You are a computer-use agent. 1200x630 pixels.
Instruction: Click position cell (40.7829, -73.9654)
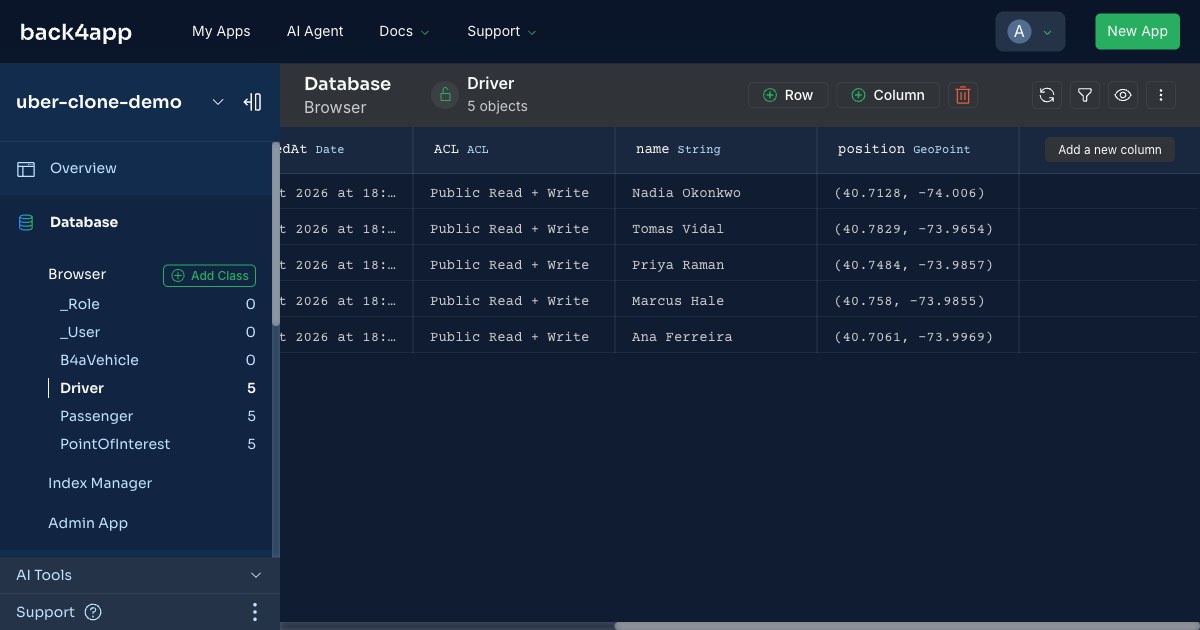point(918,229)
